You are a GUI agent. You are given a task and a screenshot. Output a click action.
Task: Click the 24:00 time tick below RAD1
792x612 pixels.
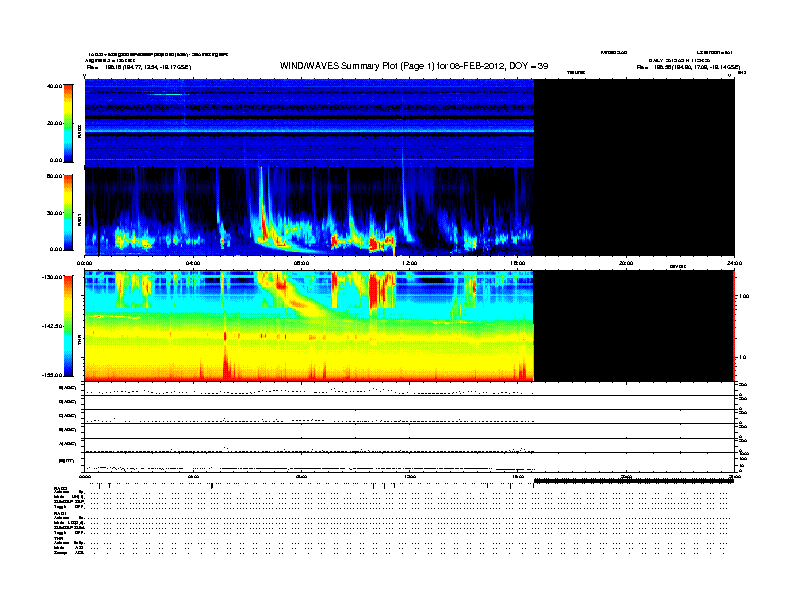coord(734,263)
